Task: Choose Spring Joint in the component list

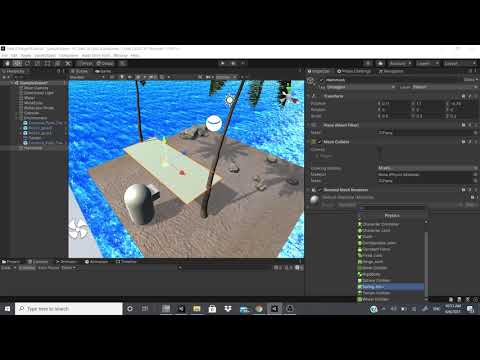Action: tap(391, 287)
